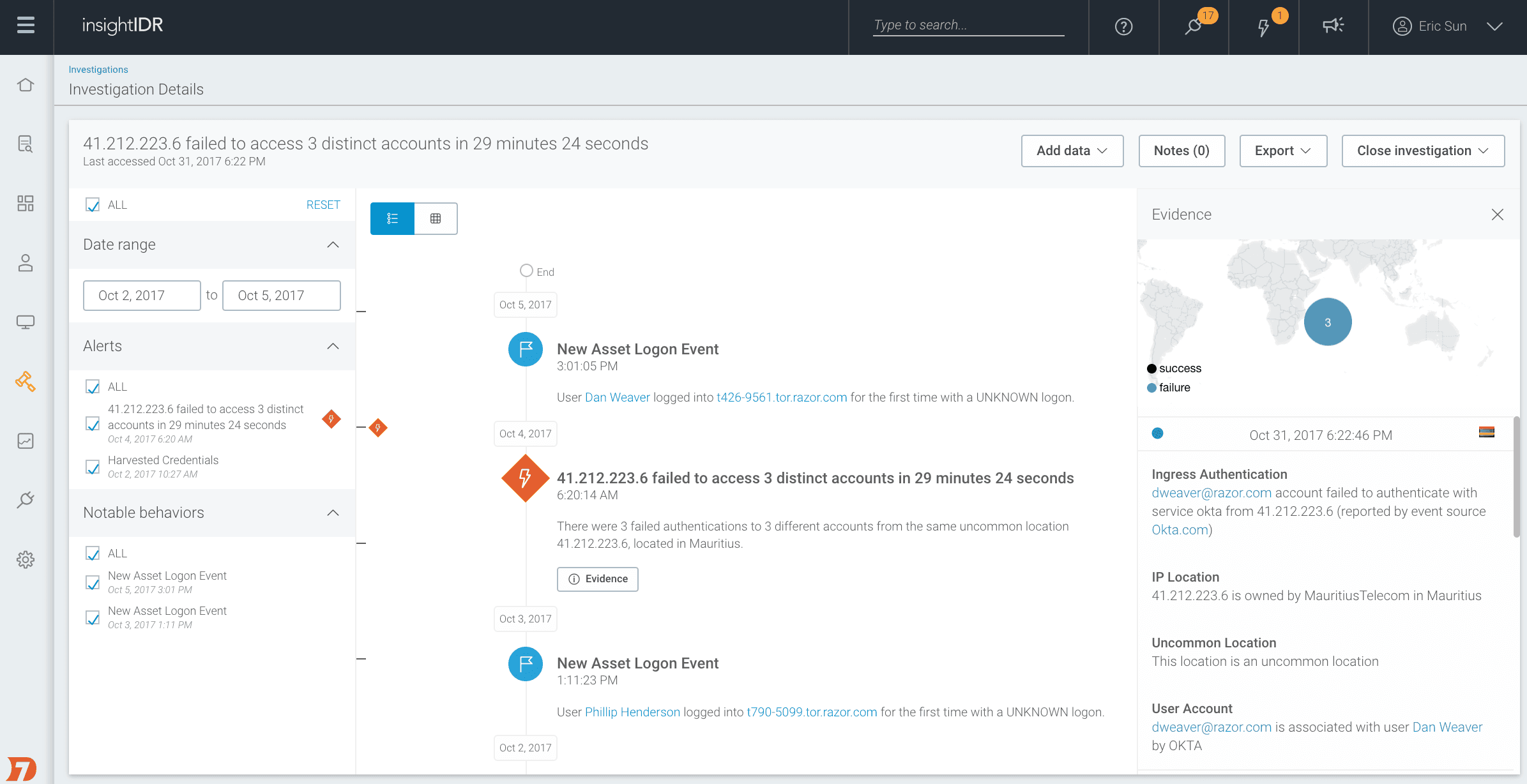Open the Dashboards icon in the sidebar
The height and width of the screenshot is (784, 1527).
click(x=25, y=203)
